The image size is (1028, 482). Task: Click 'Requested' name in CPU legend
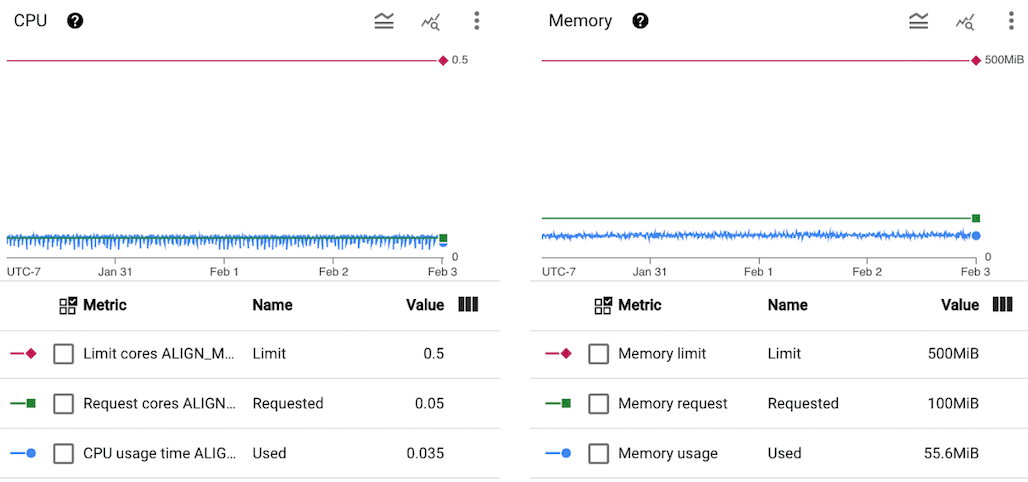[x=288, y=404]
